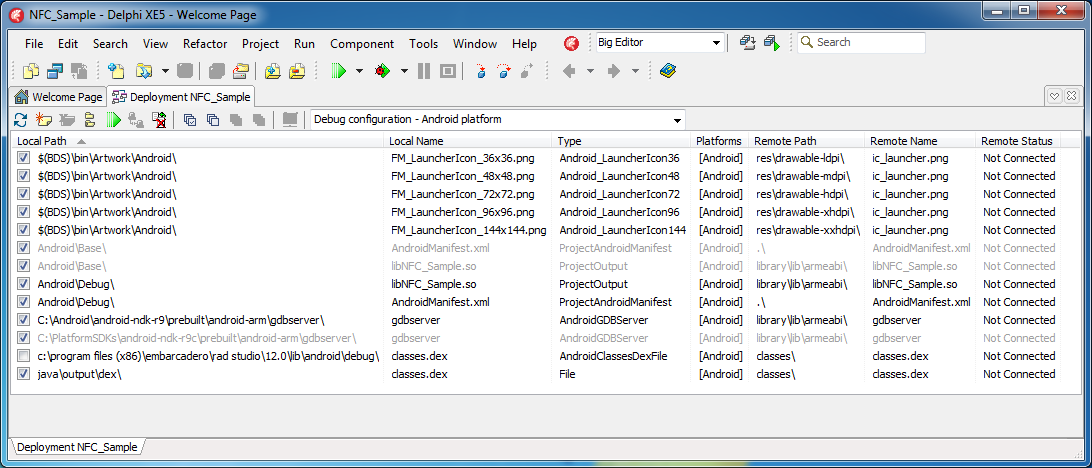
Task: Click the Program Reset stop icon
Action: coord(448,71)
